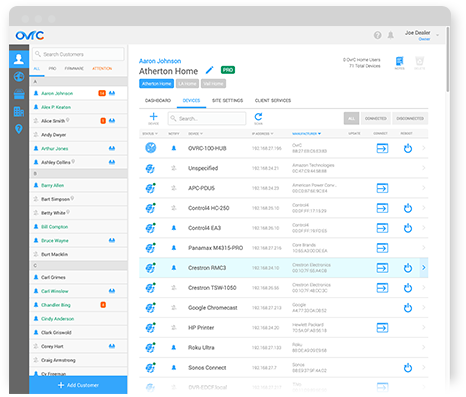Toggle notify icon for Control4 EA3

click(x=174, y=228)
